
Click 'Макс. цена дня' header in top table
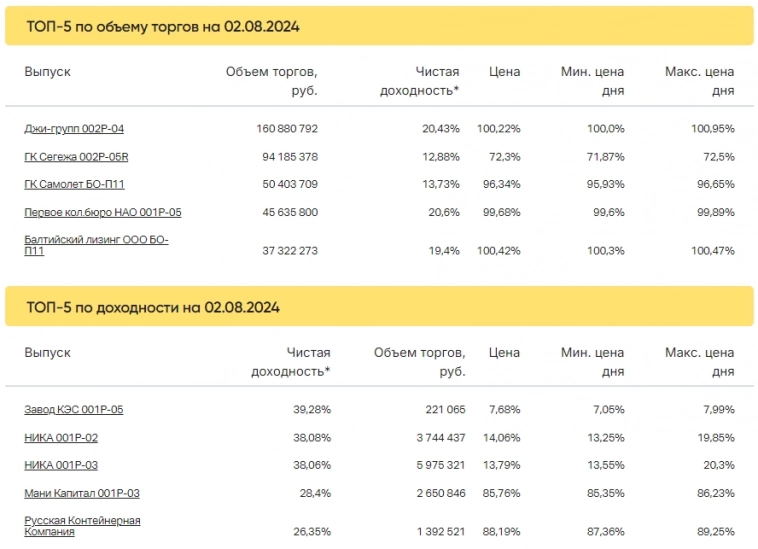(x=700, y=81)
